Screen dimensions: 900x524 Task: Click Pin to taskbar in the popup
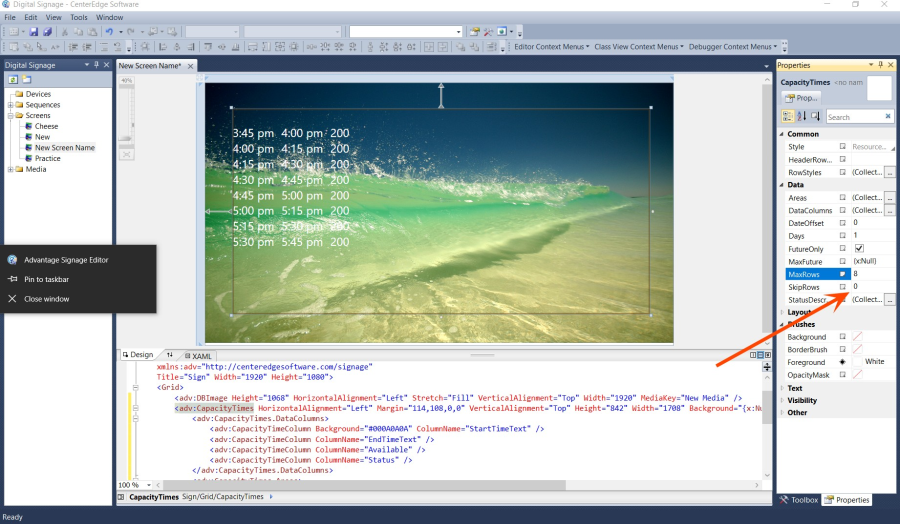pyautogui.click(x=46, y=279)
